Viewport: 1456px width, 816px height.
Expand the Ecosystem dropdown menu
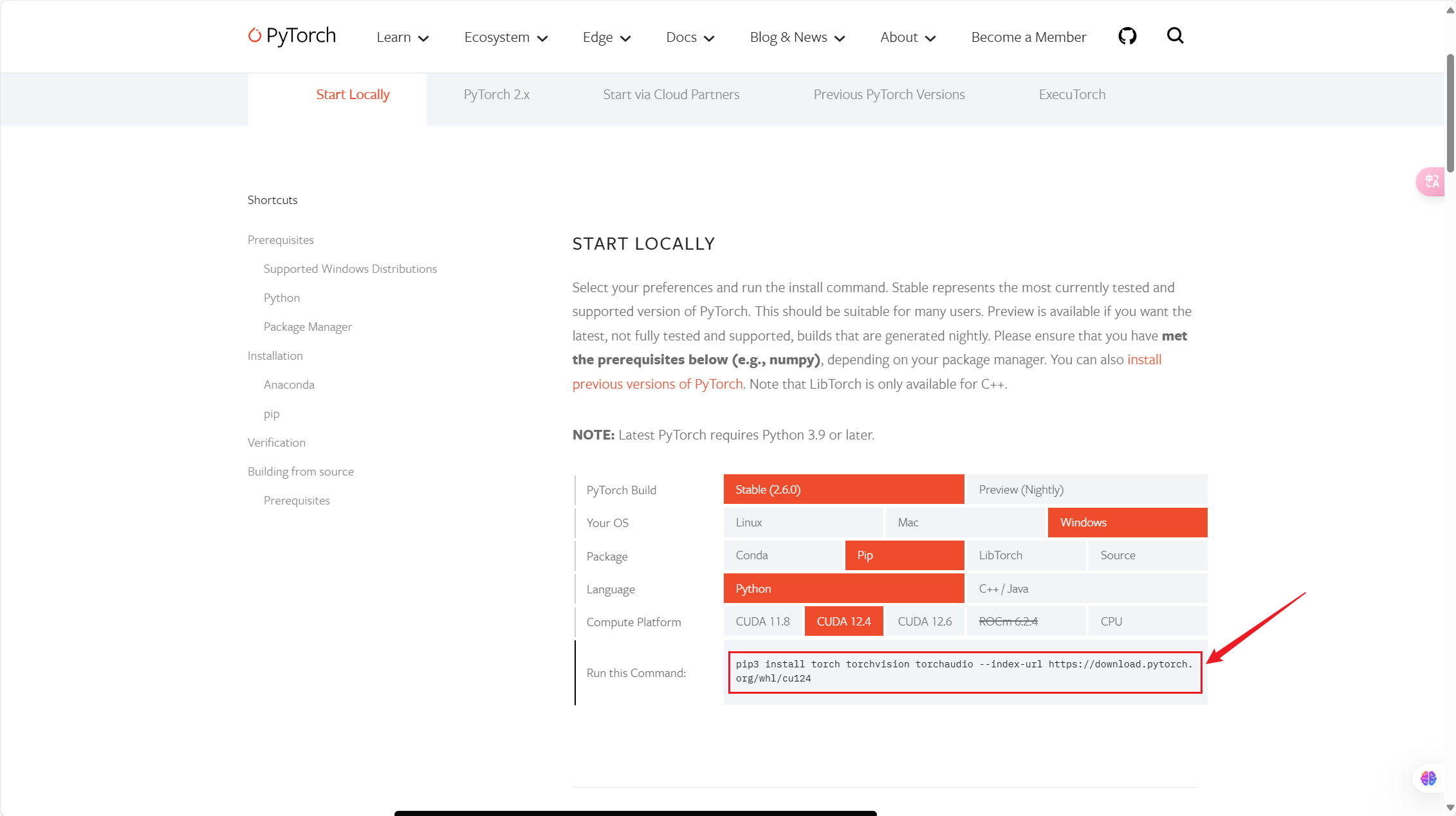tap(506, 37)
